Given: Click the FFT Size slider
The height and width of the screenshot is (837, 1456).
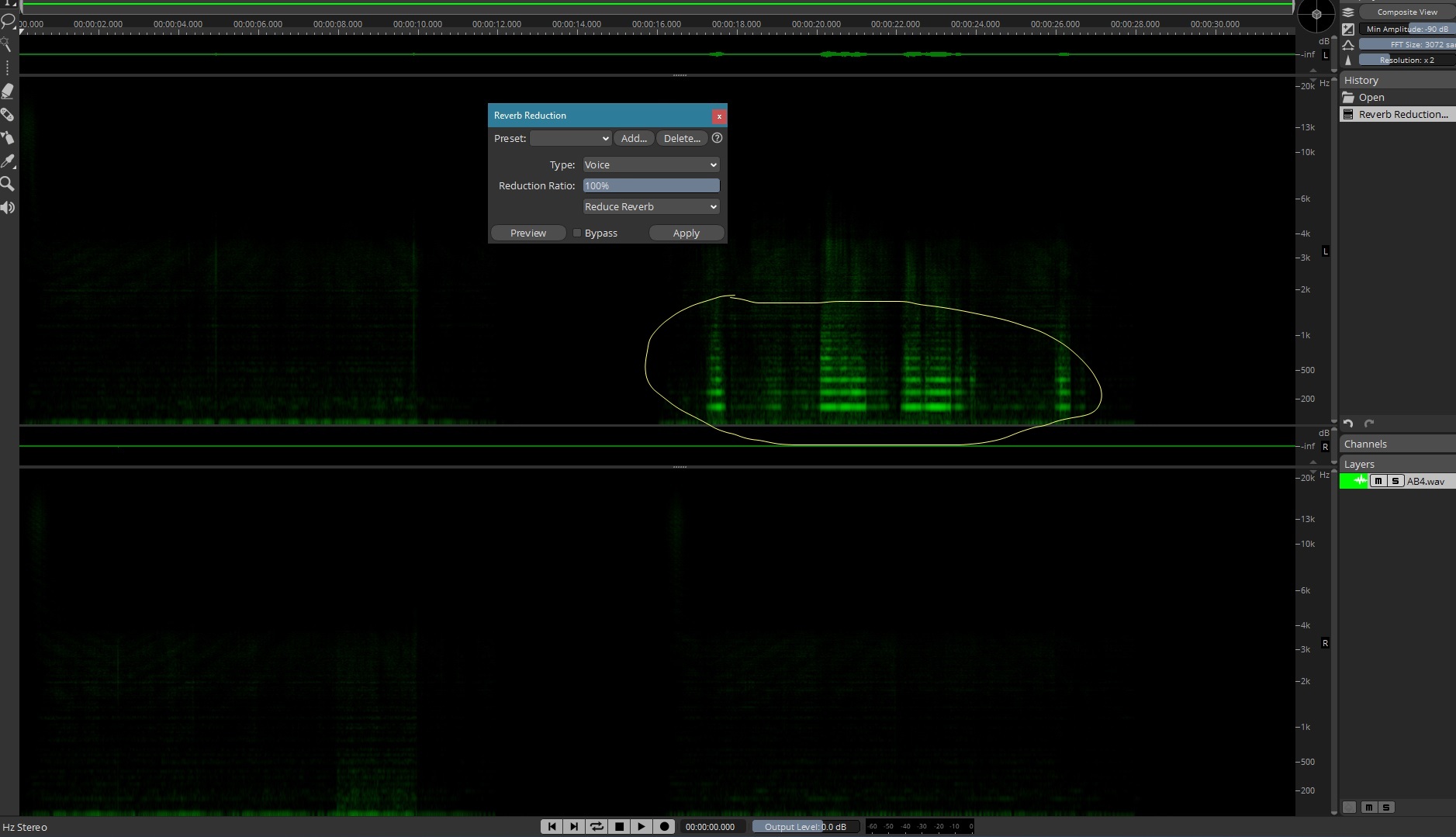Looking at the screenshot, I should tap(1407, 44).
